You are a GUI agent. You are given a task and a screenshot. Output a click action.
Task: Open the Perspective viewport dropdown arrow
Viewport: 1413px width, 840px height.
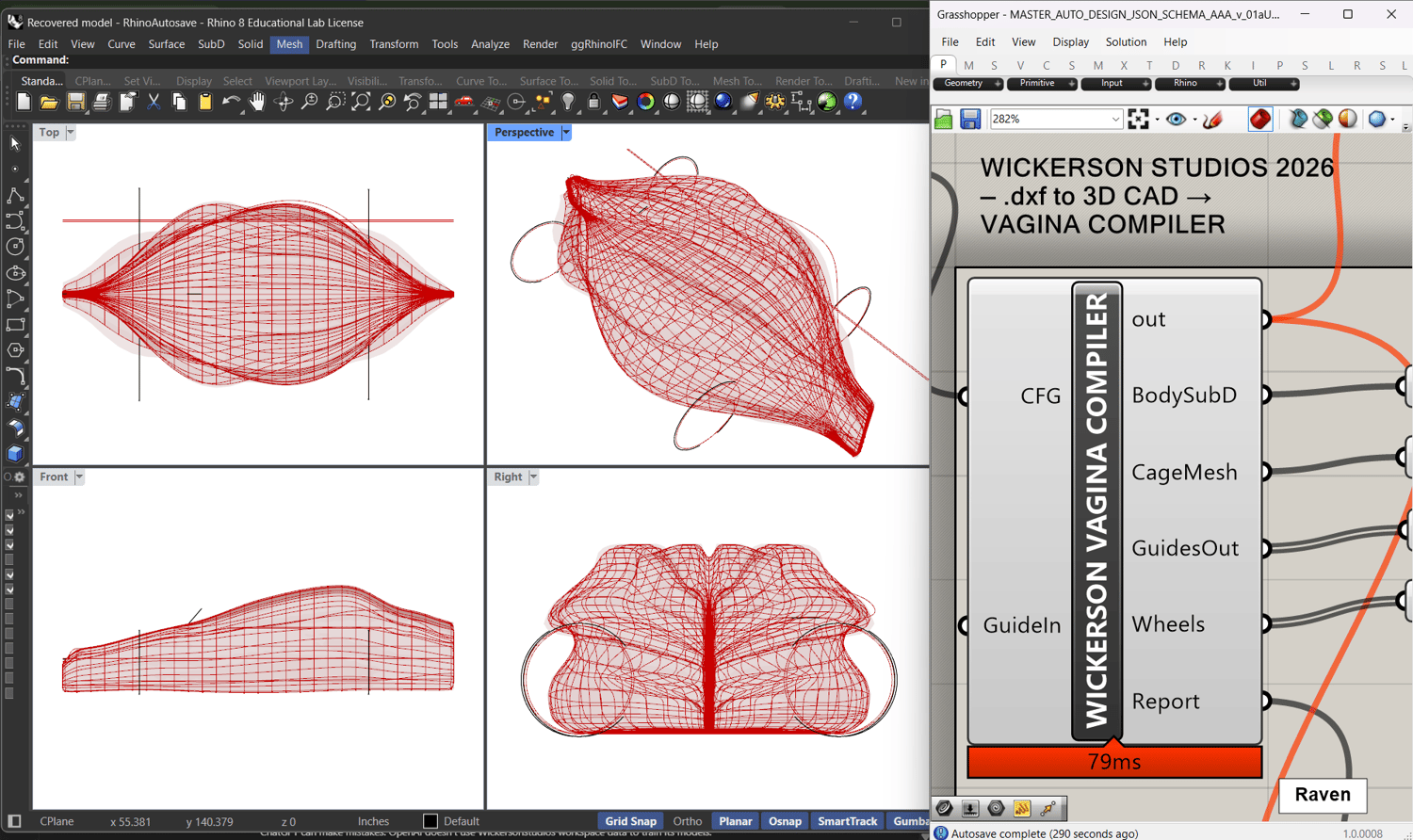click(566, 133)
